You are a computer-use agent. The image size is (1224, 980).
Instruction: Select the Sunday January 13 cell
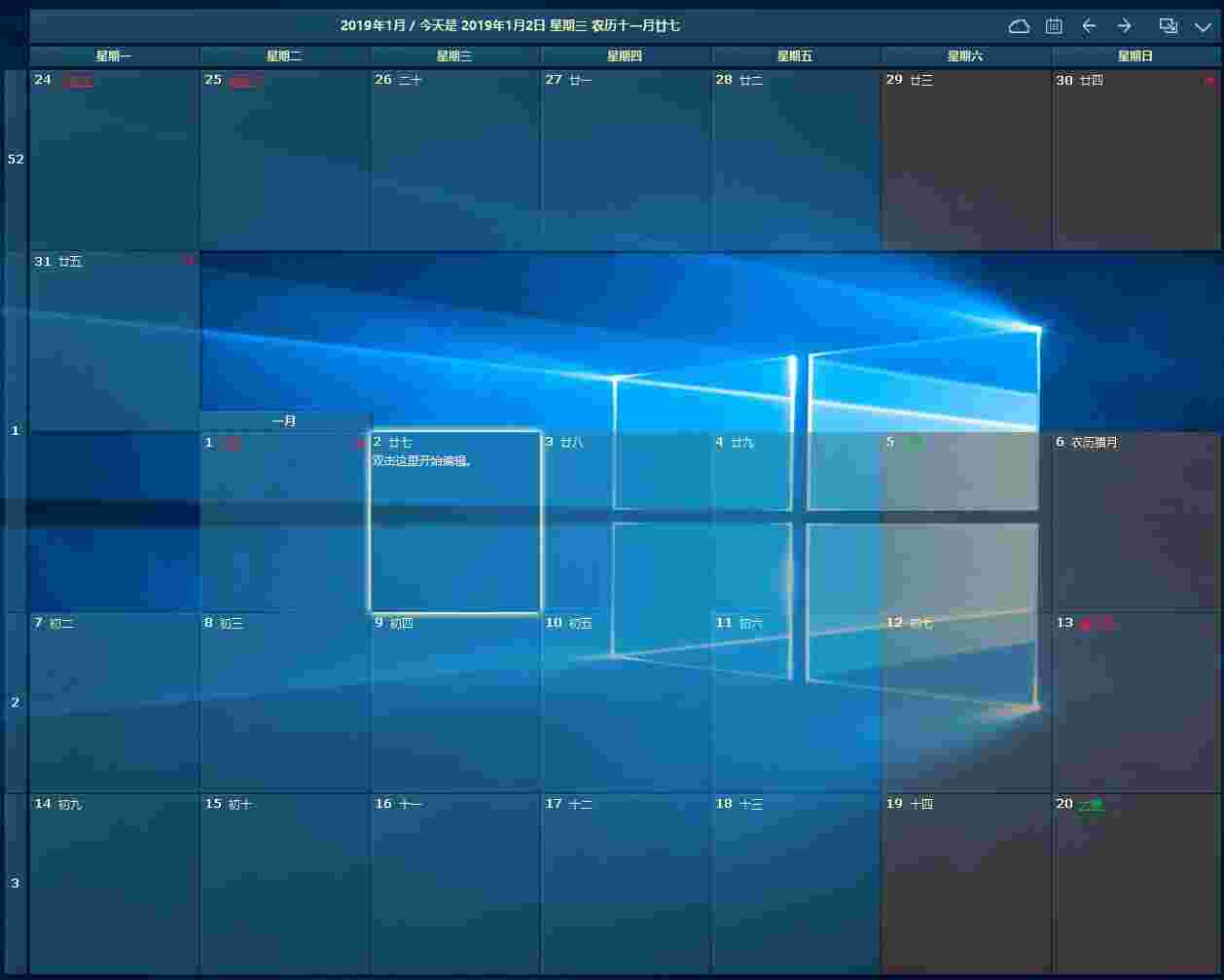tap(1135, 702)
